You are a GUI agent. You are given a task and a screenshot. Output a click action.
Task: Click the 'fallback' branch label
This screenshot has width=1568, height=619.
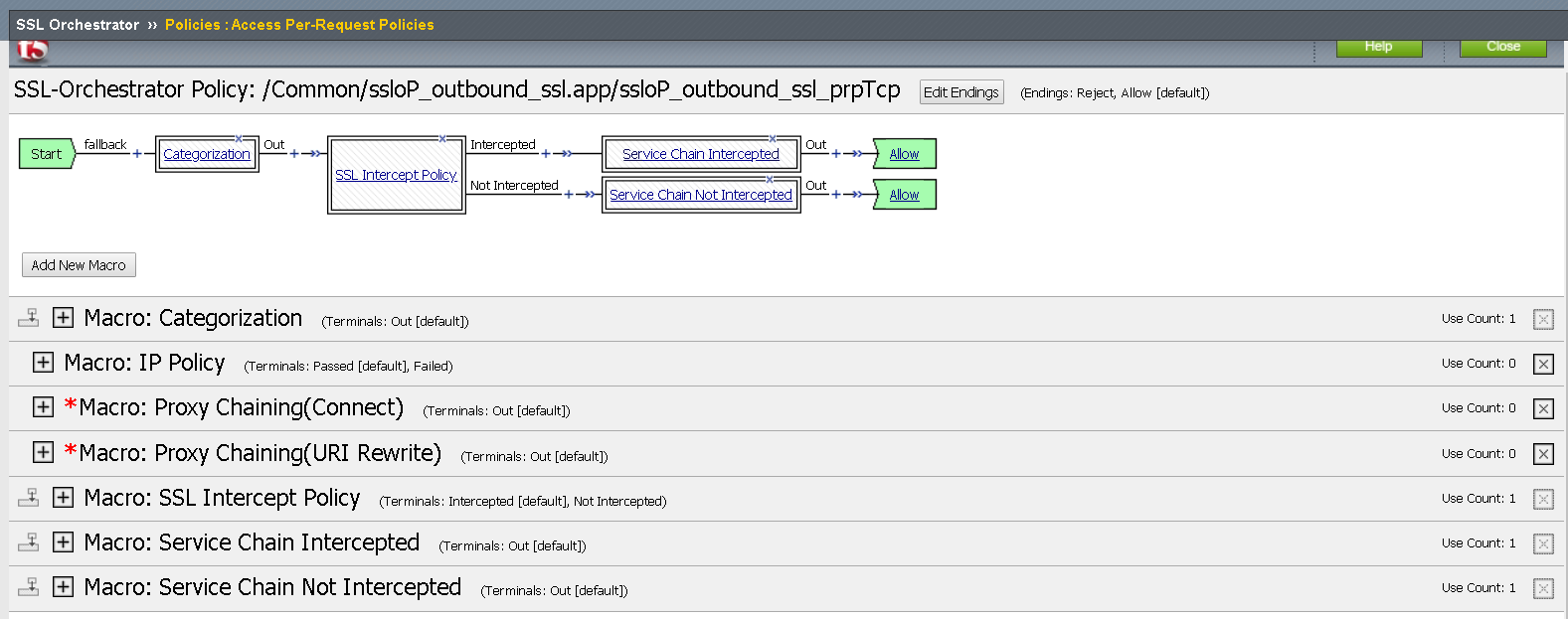tap(105, 144)
